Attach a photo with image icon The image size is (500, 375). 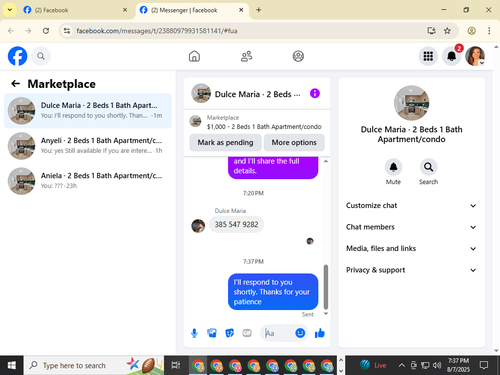click(212, 333)
